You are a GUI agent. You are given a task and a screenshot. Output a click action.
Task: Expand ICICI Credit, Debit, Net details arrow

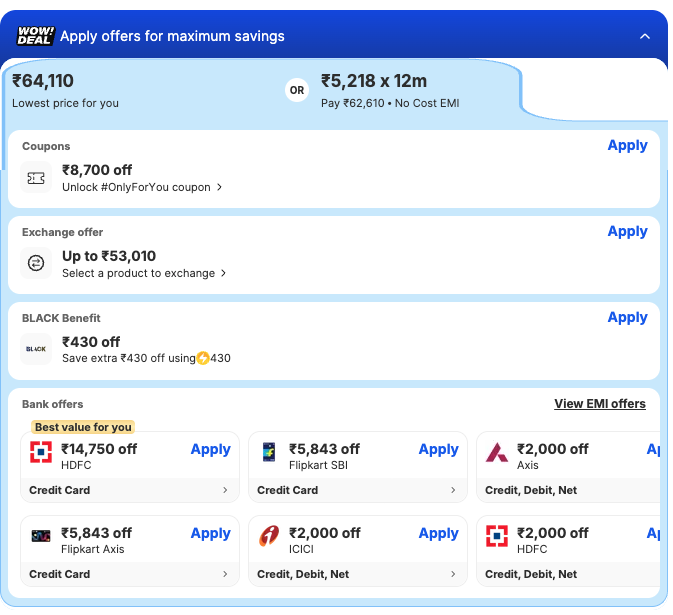[x=453, y=575]
